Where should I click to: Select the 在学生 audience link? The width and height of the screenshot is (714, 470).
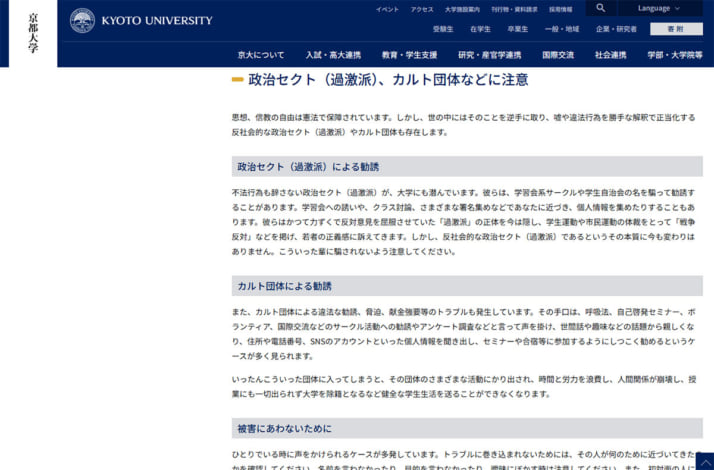coord(480,29)
